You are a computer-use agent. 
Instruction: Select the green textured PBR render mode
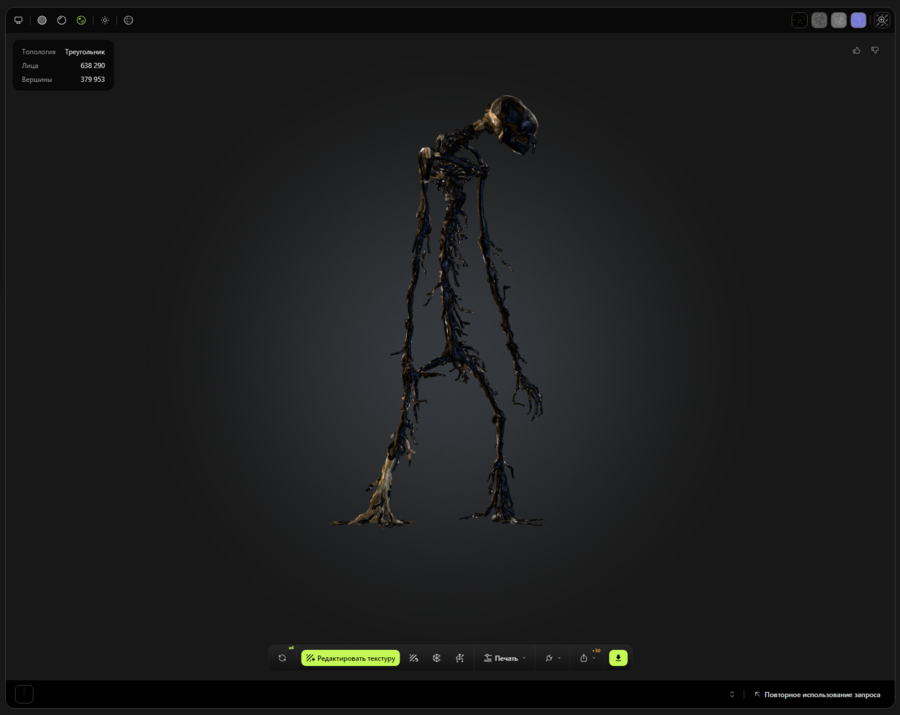(81, 20)
